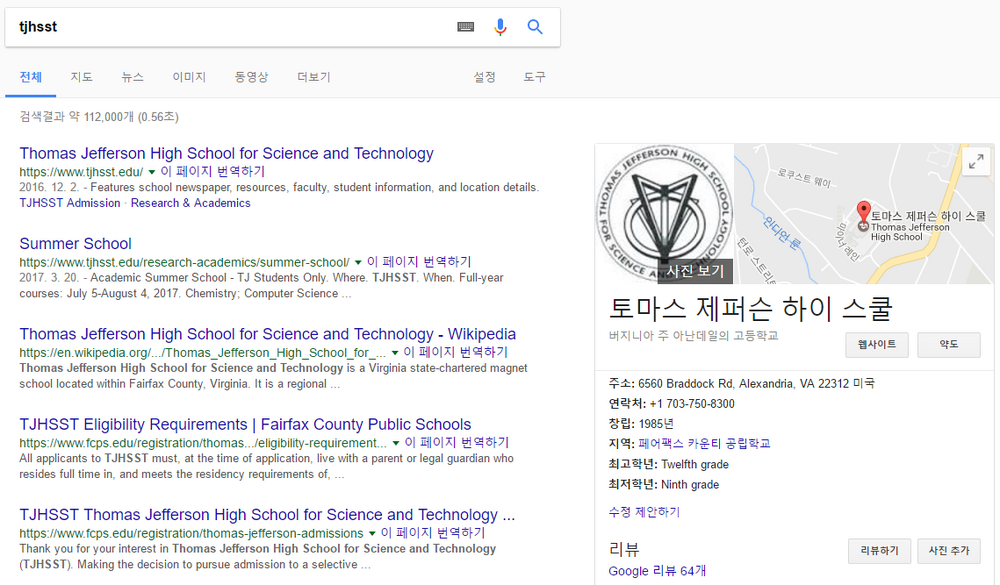Click the 리뷰하기 button
This screenshot has height=585, width=1000.
(x=879, y=551)
